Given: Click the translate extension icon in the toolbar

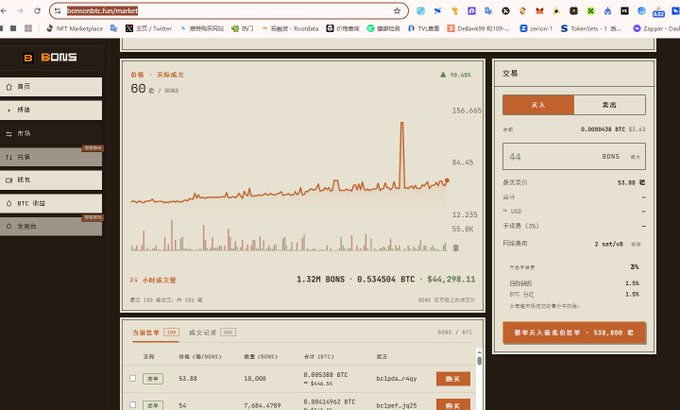Looking at the screenshot, I should [489, 11].
